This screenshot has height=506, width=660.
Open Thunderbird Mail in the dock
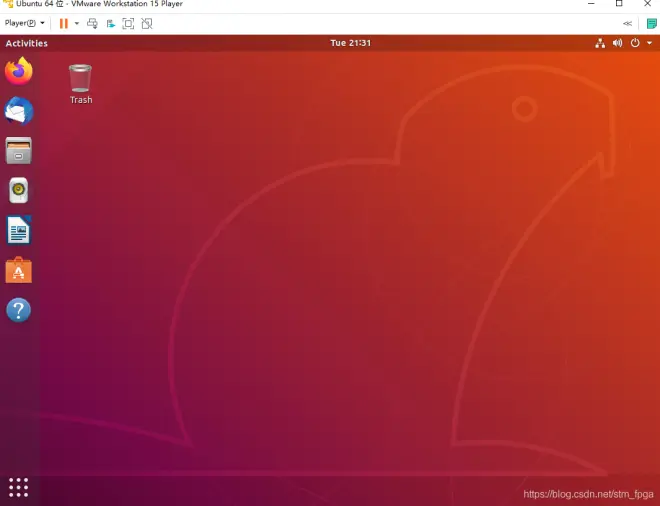[19, 111]
